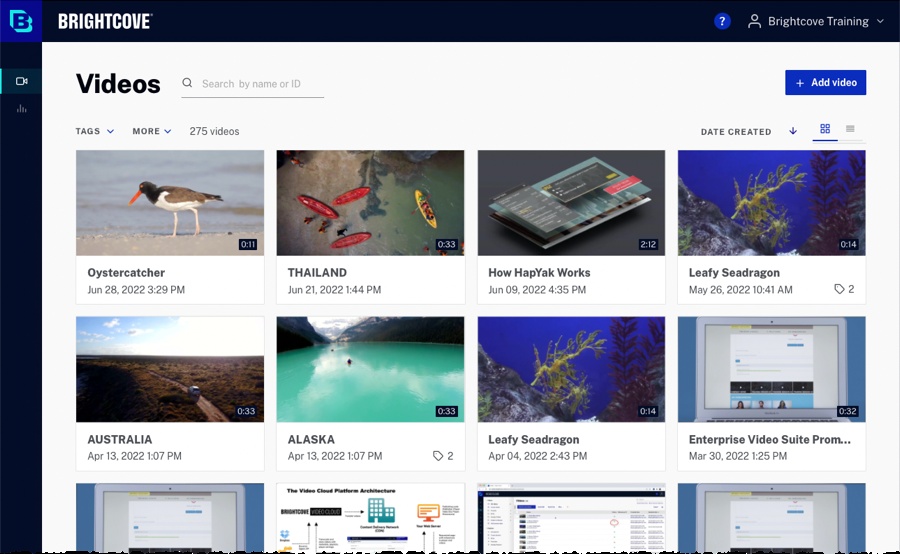Open the MORE filter dropdown
This screenshot has width=900, height=554.
click(152, 131)
